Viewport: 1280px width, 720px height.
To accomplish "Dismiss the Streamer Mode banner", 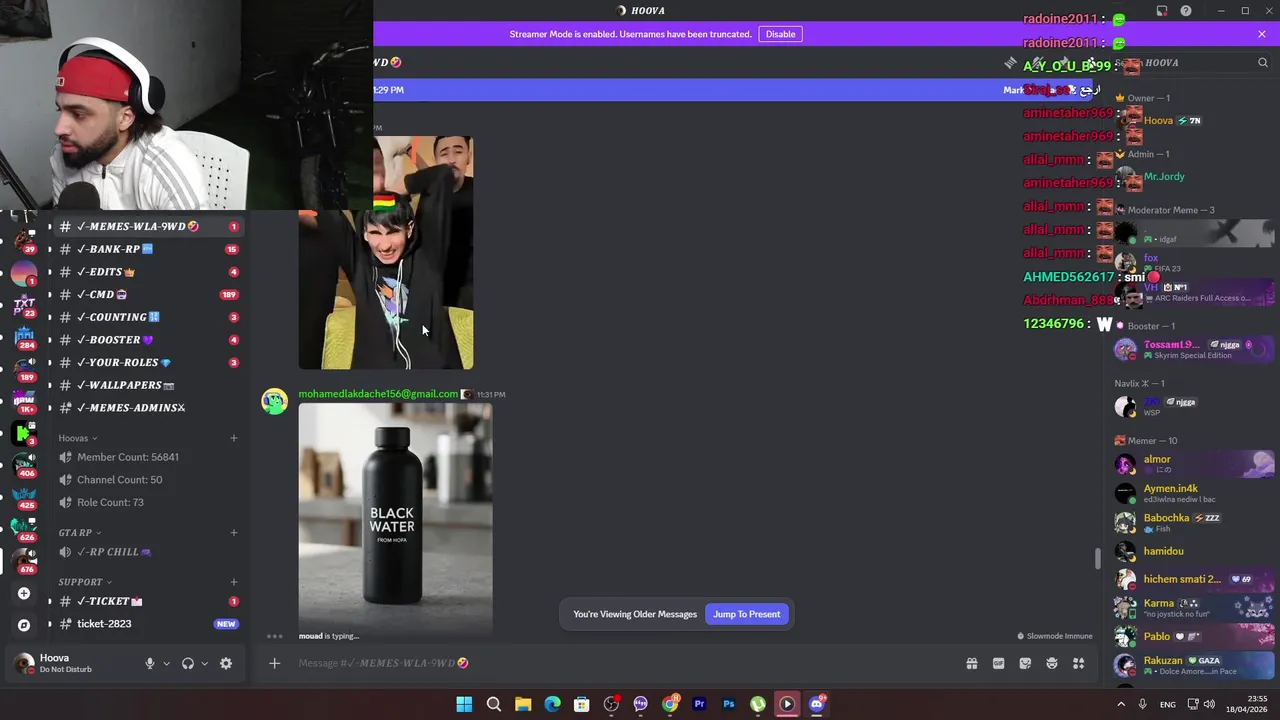I will click(x=1262, y=34).
